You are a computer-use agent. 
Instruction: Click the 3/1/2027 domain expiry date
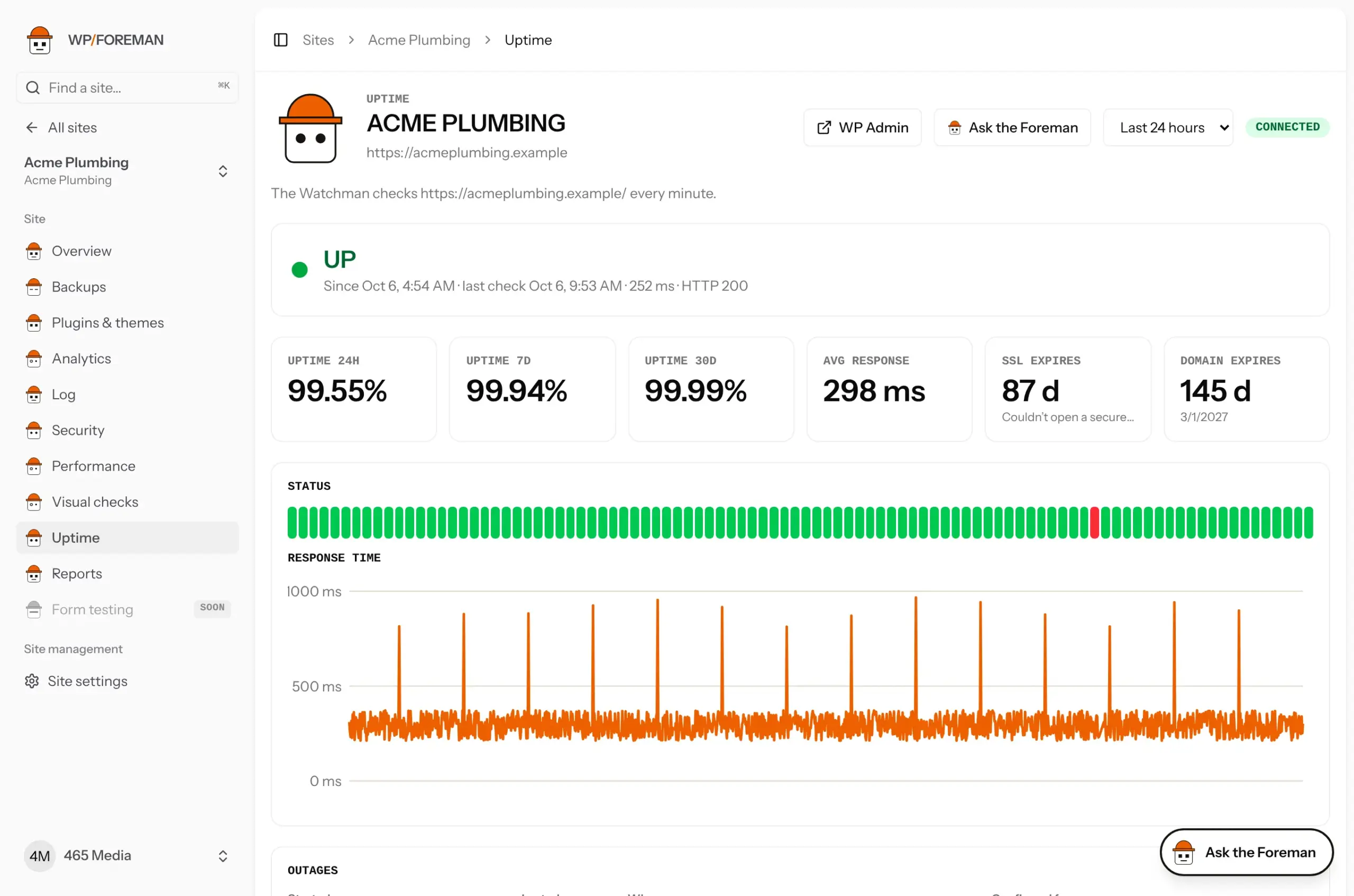click(x=1204, y=417)
